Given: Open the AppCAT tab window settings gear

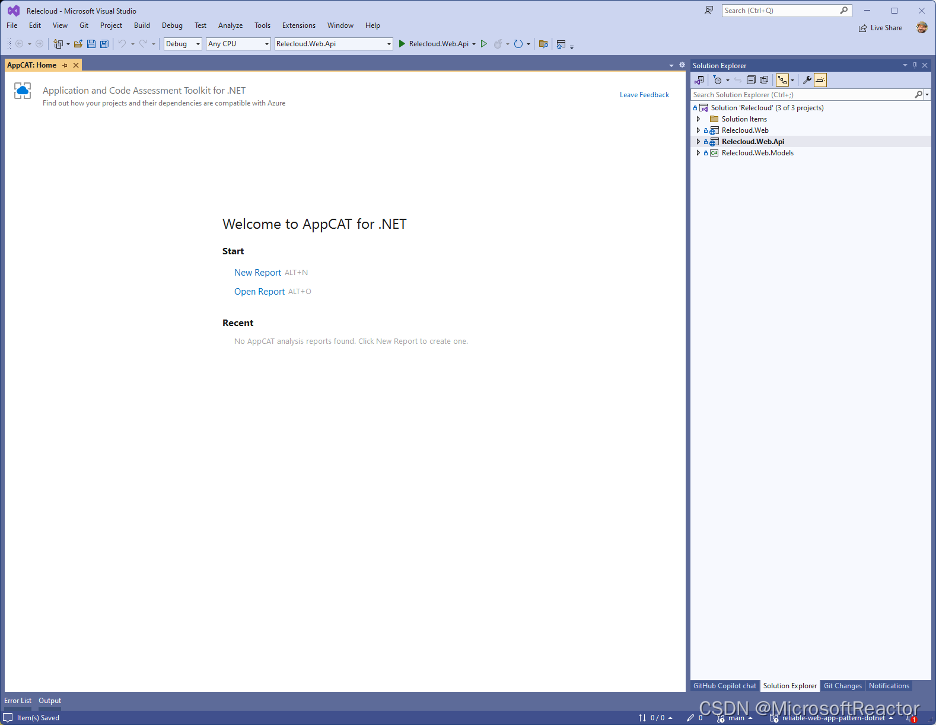Looking at the screenshot, I should 682,65.
